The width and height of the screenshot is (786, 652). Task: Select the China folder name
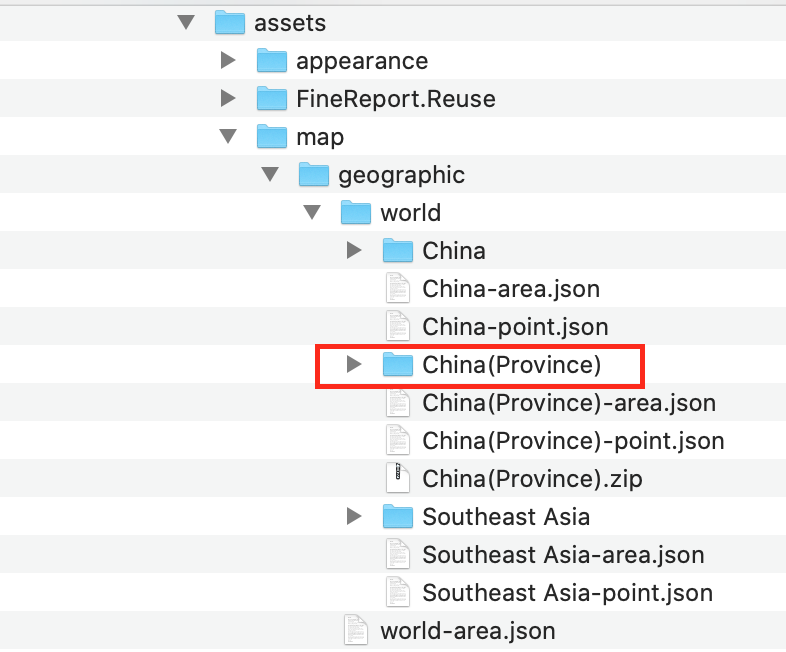pyautogui.click(x=454, y=251)
